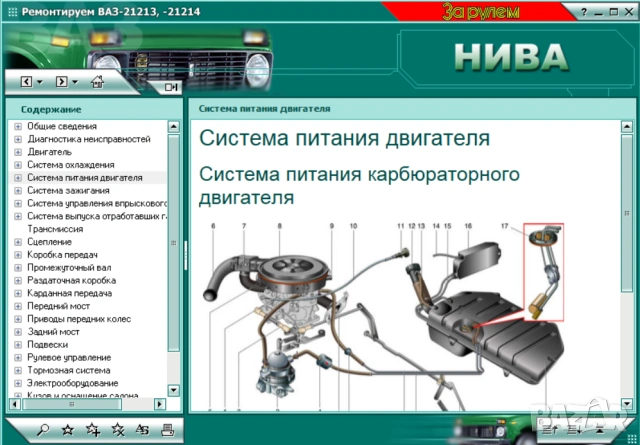Expand the Сцепление tree node
Image resolution: width=640 pixels, height=445 pixels.
pos(18,242)
